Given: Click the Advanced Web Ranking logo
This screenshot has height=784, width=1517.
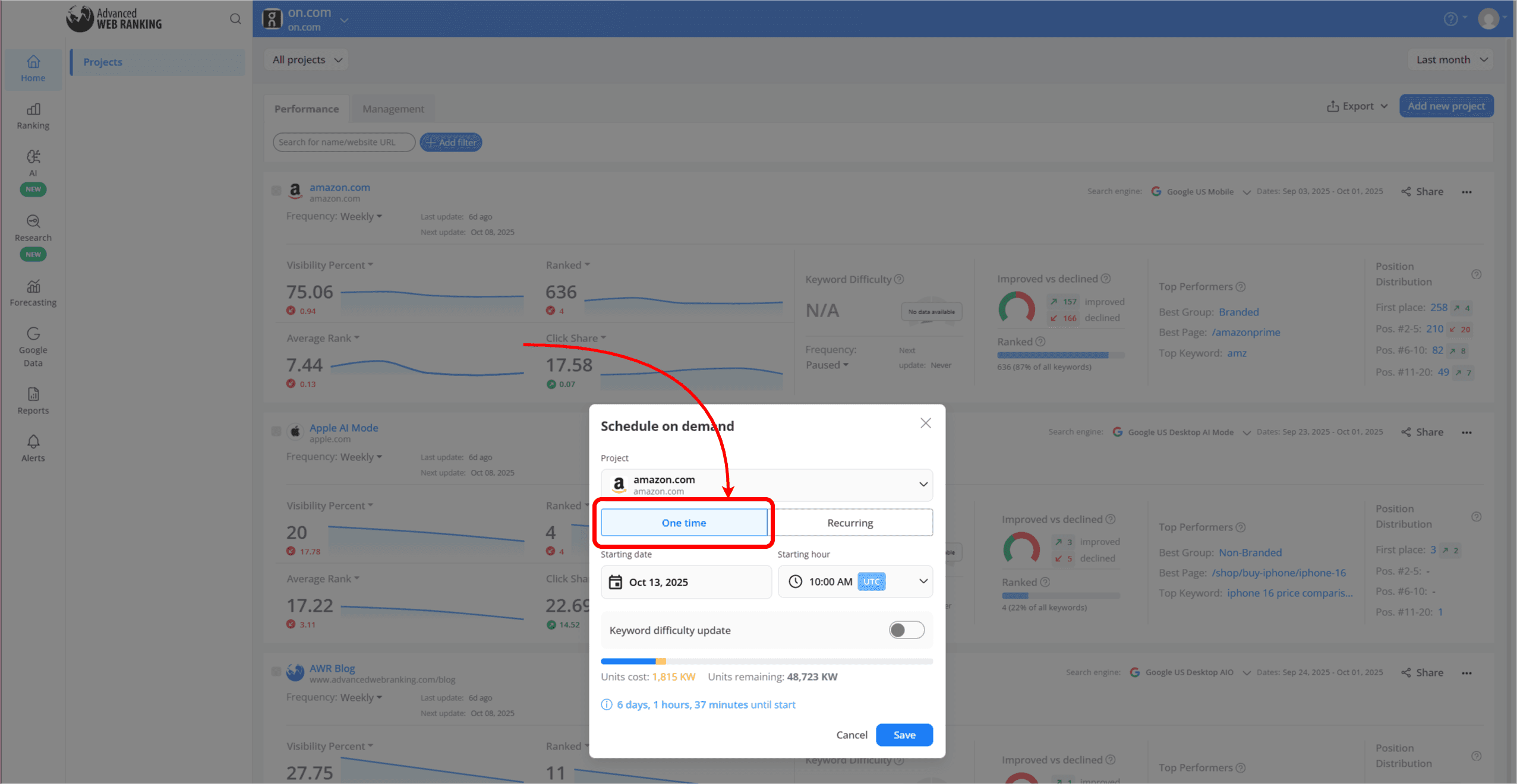Looking at the screenshot, I should (114, 19).
